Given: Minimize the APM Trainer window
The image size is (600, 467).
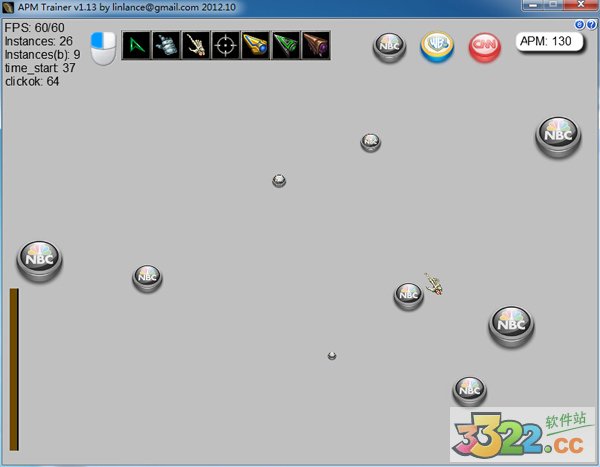Looking at the screenshot, I should [x=533, y=5].
